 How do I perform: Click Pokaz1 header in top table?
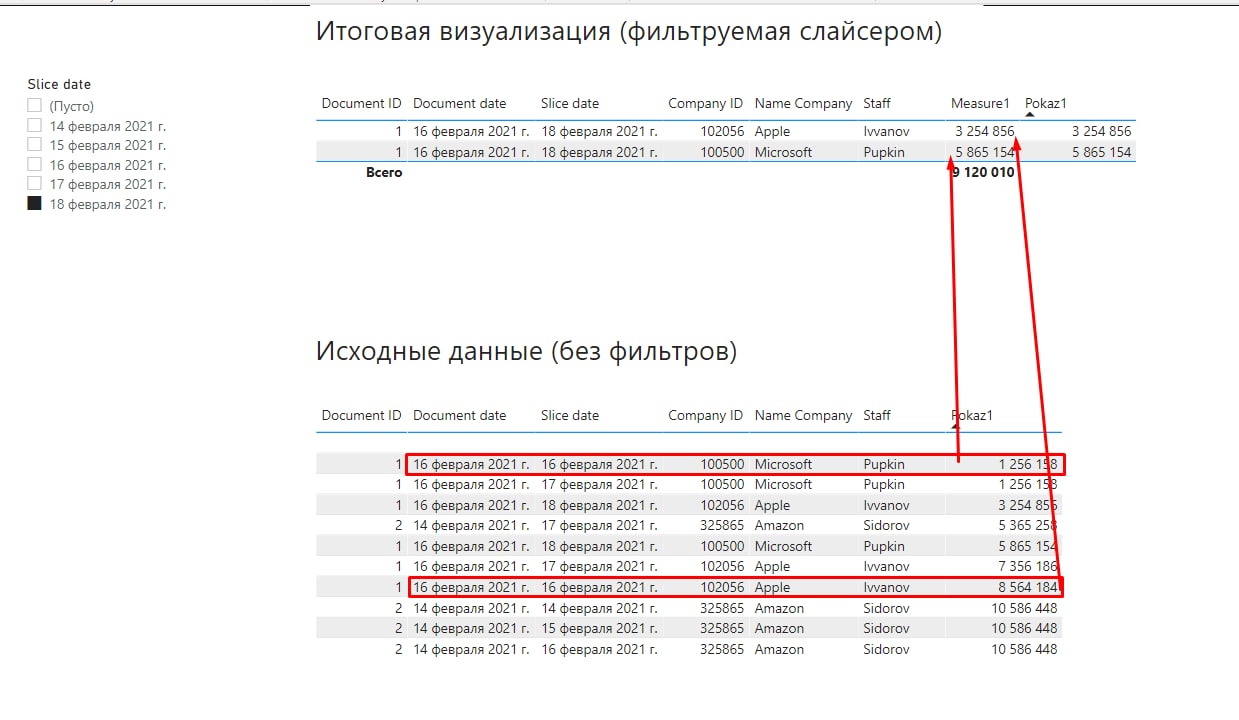pos(1046,103)
